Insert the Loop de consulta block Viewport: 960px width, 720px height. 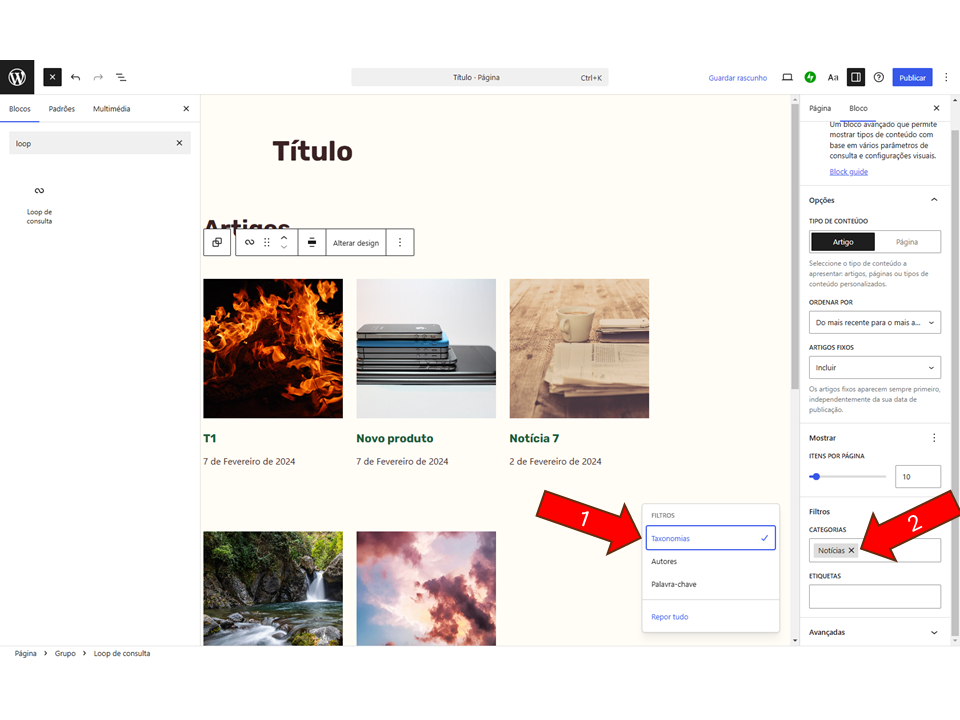(39, 201)
